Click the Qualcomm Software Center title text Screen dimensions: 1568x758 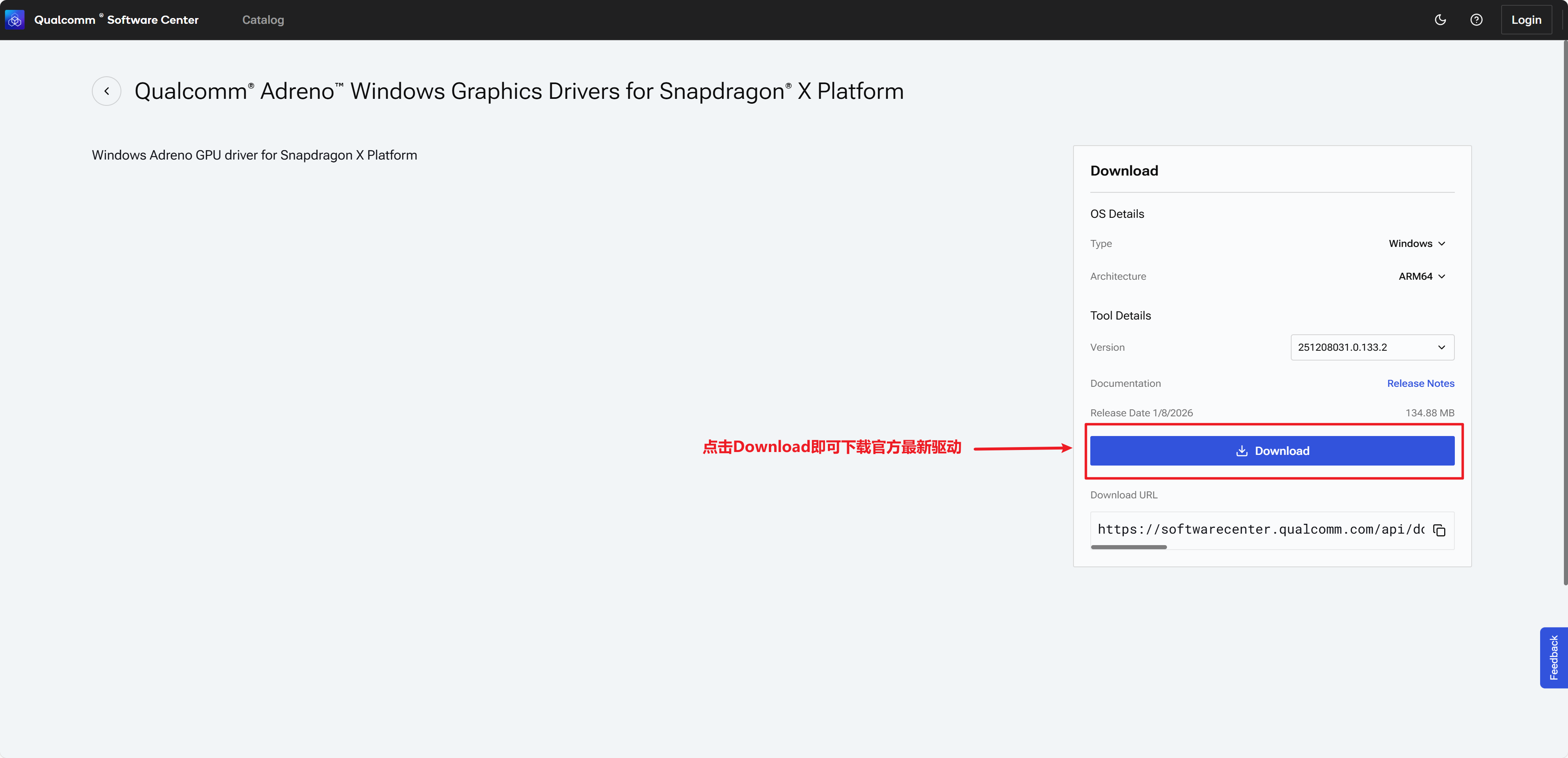pyautogui.click(x=116, y=20)
